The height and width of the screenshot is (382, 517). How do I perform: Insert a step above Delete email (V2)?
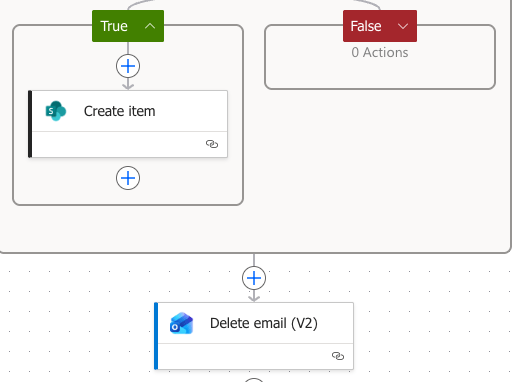254,278
